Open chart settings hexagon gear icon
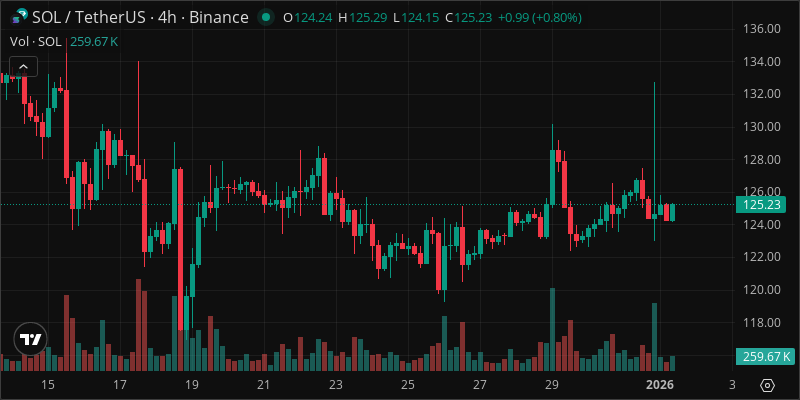Image resolution: width=800 pixels, height=400 pixels. coord(768,385)
